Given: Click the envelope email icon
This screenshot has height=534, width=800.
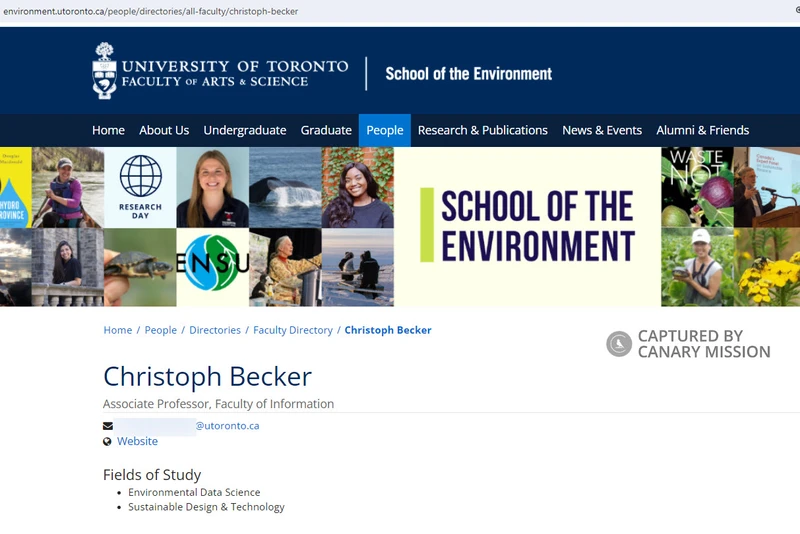Looking at the screenshot, I should pos(108,426).
